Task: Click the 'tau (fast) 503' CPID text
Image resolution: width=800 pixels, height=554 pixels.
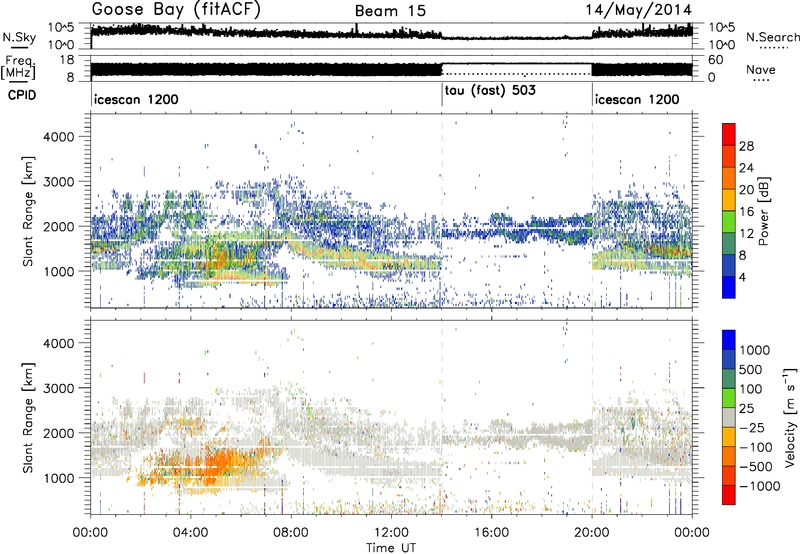Action: pos(490,91)
